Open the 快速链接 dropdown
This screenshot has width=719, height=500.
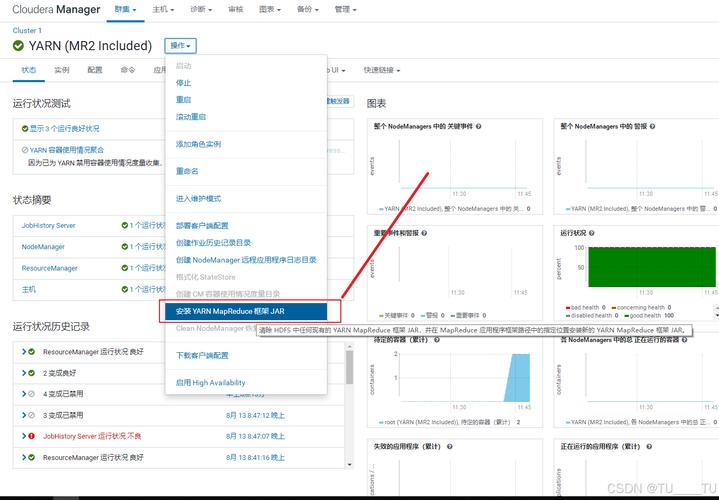point(382,70)
